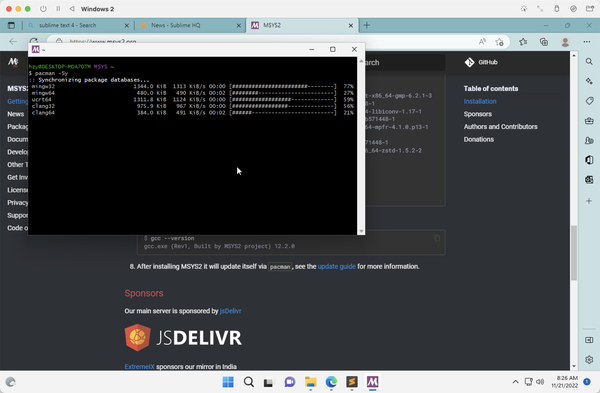Click the MSYS2 site logo
Image resolution: width=600 pixels, height=393 pixels.
click(13, 62)
